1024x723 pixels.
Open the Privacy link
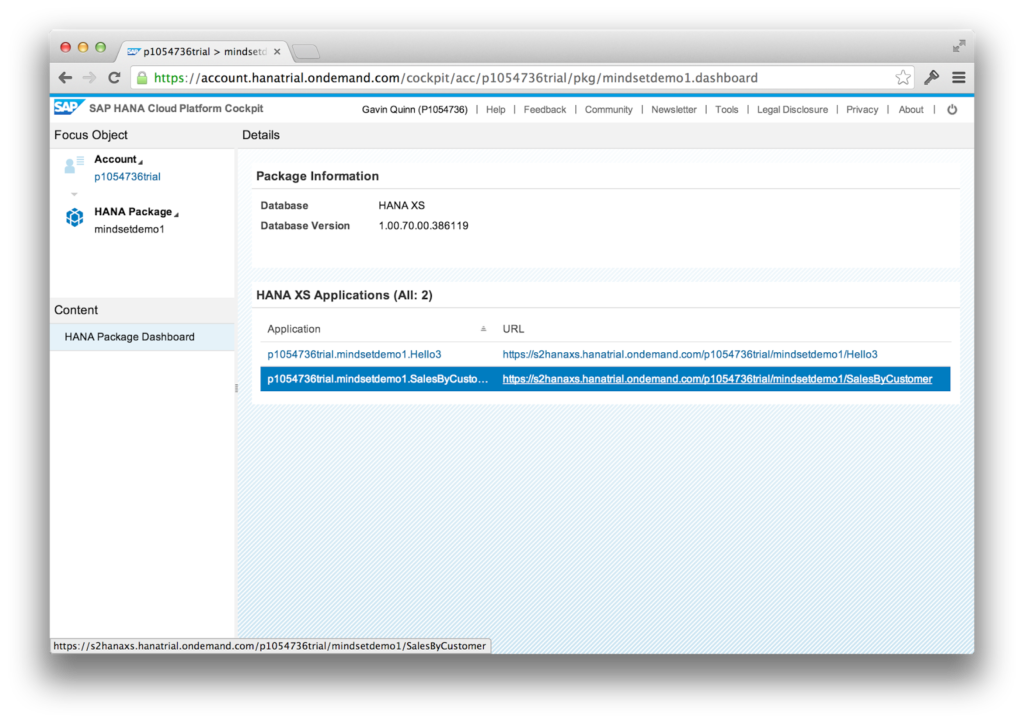tap(862, 110)
